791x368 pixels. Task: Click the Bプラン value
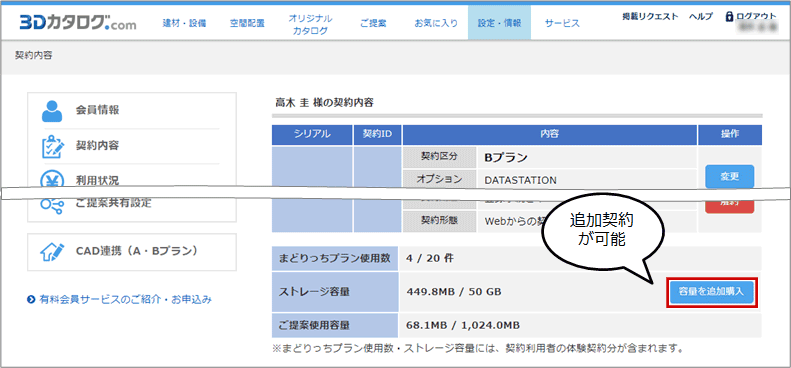(505, 157)
